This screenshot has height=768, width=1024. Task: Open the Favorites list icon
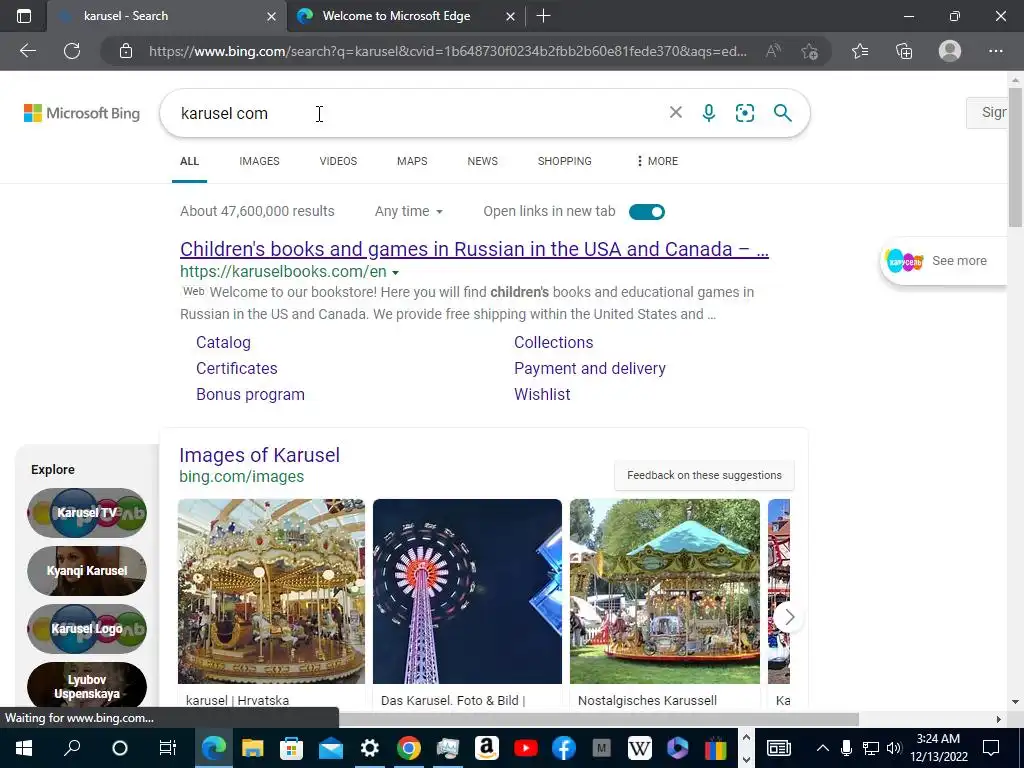860,51
